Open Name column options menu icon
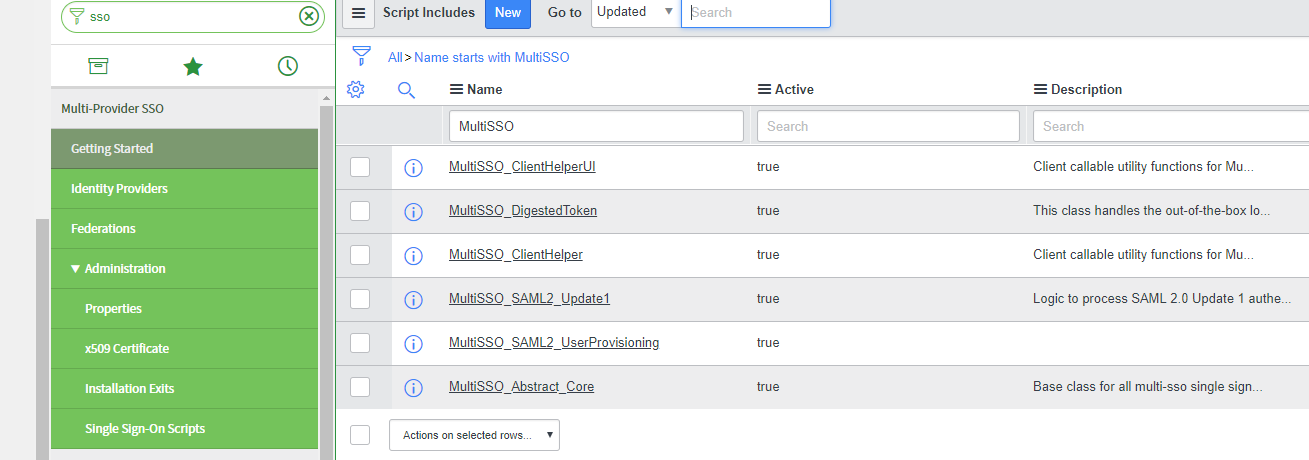Image resolution: width=1309 pixels, height=460 pixels. 456,89
